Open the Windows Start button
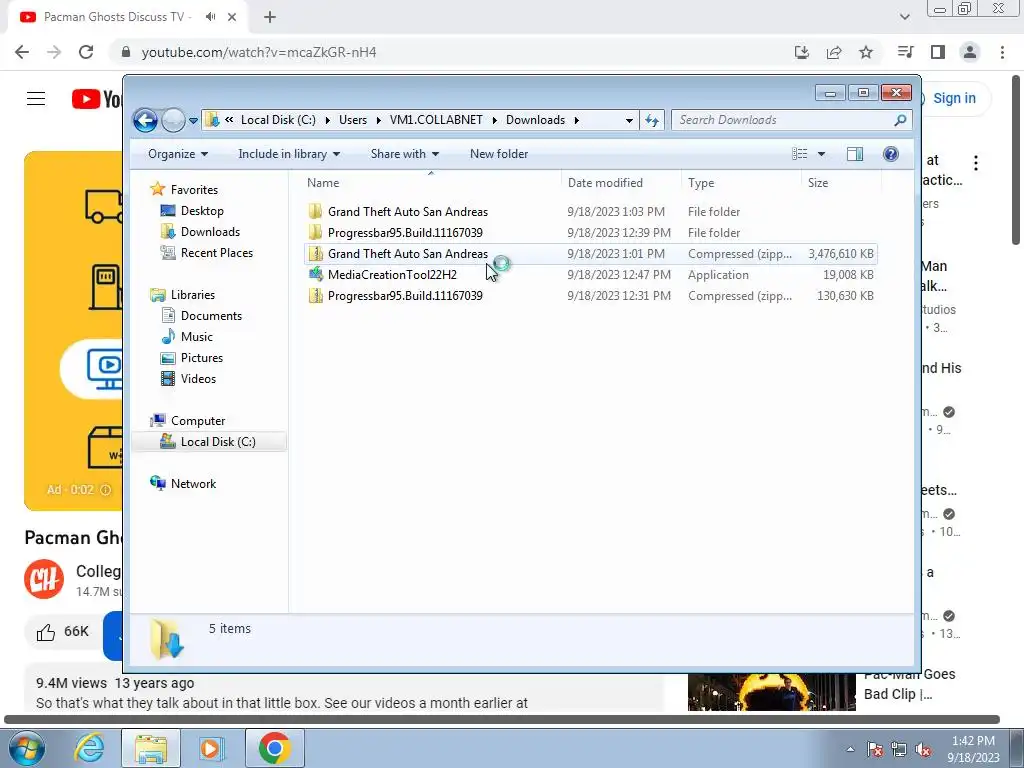The image size is (1024, 768). 27,748
